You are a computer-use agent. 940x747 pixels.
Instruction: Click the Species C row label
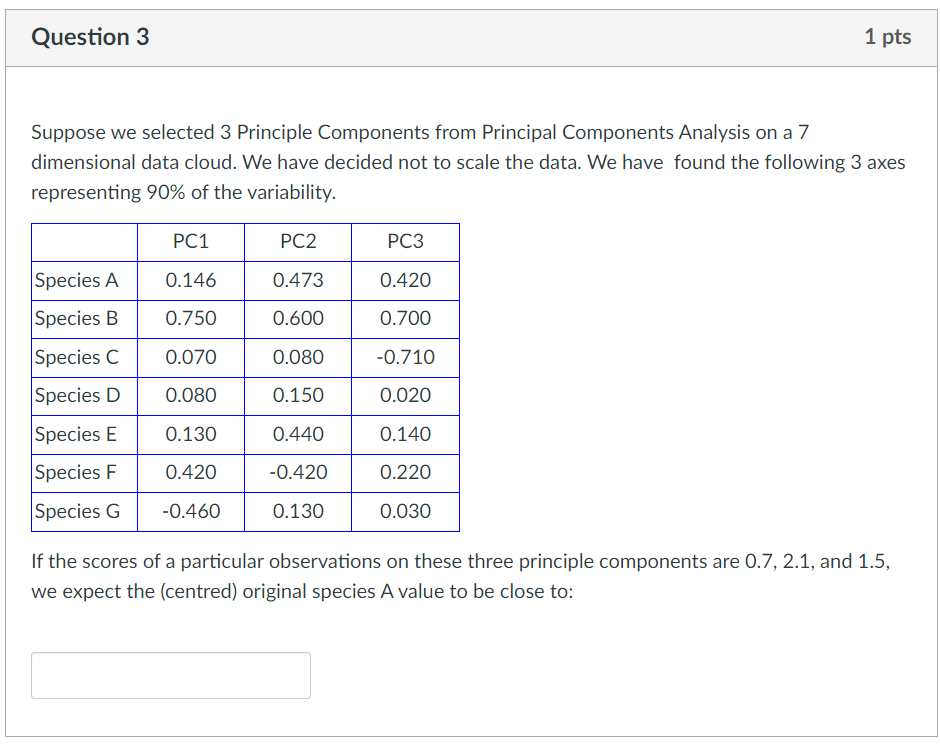pos(75,357)
